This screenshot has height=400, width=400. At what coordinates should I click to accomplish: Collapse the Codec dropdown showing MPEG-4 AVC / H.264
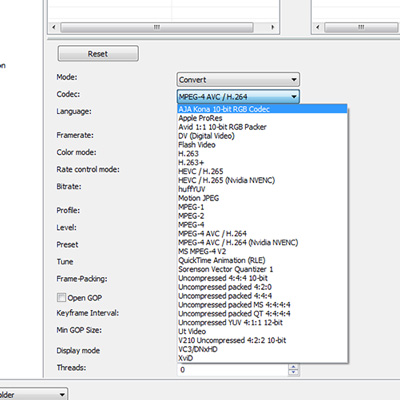coord(238,97)
